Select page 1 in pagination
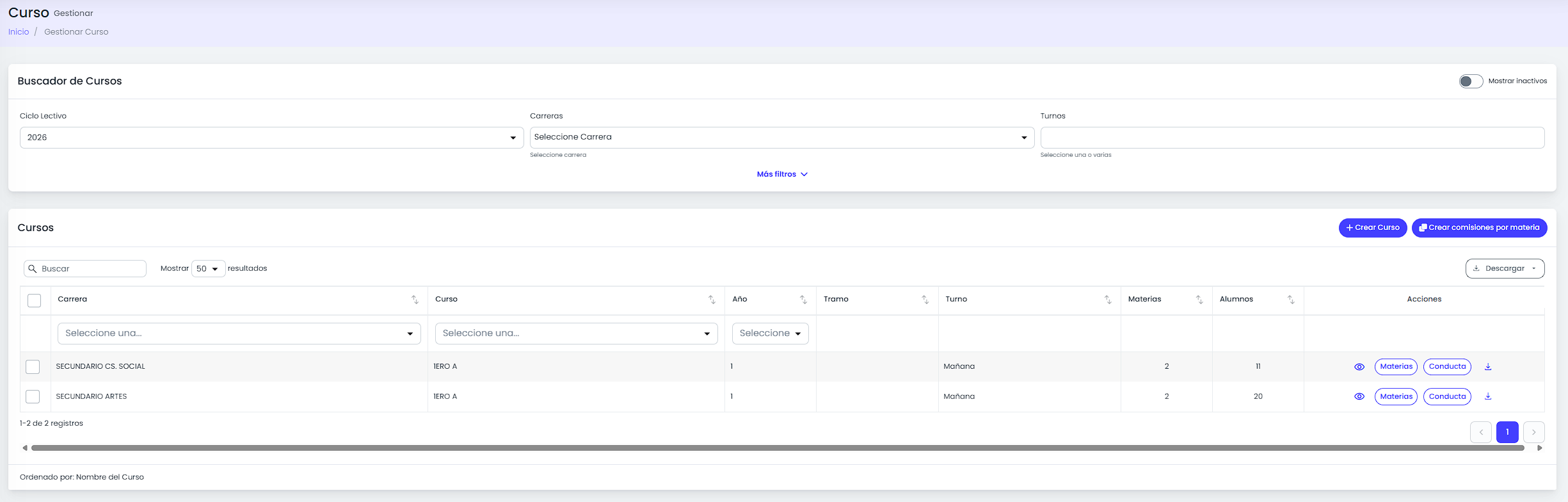This screenshot has width=1568, height=502. (x=1507, y=432)
